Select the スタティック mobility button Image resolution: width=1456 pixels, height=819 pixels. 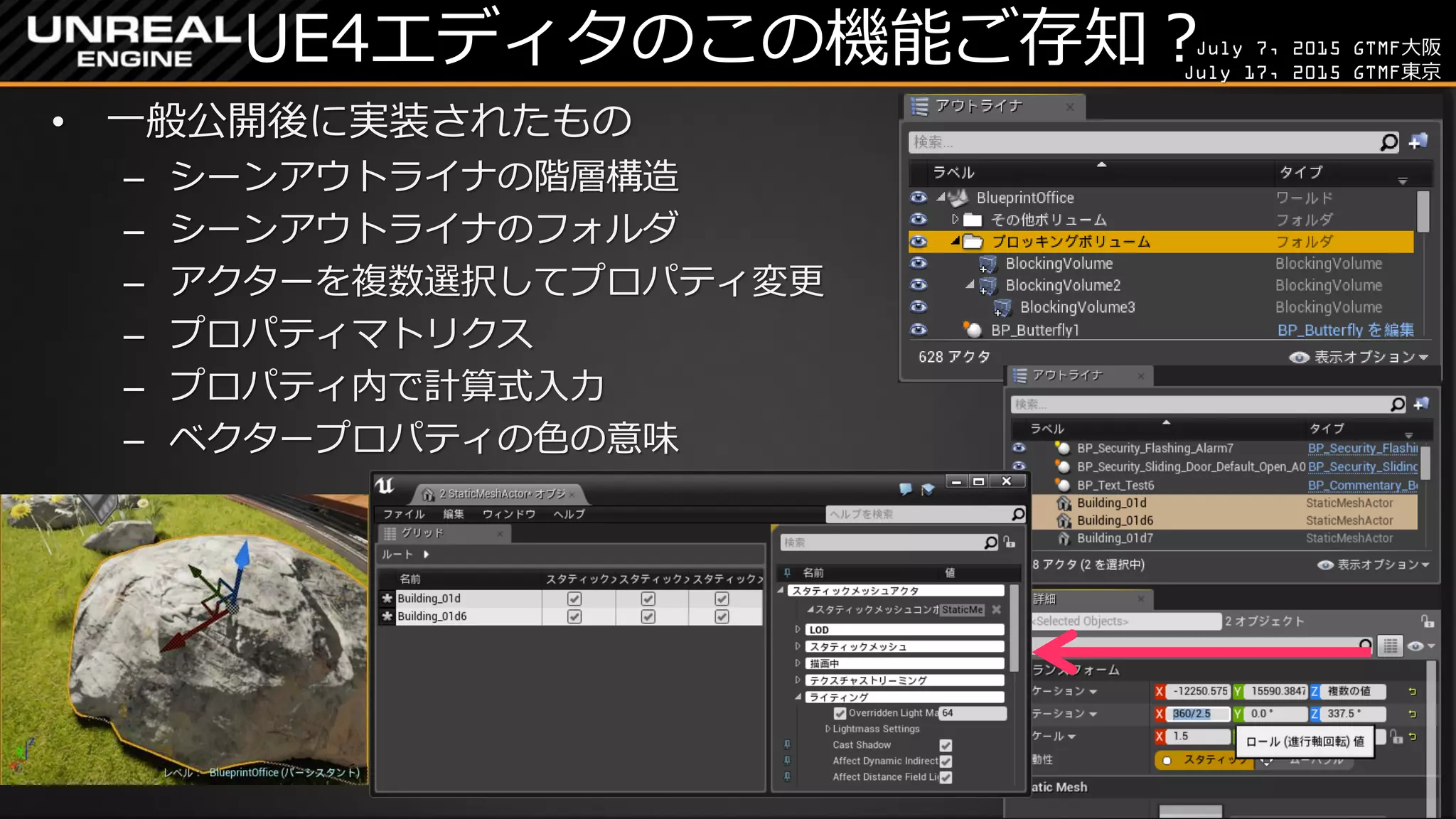pyautogui.click(x=1206, y=760)
